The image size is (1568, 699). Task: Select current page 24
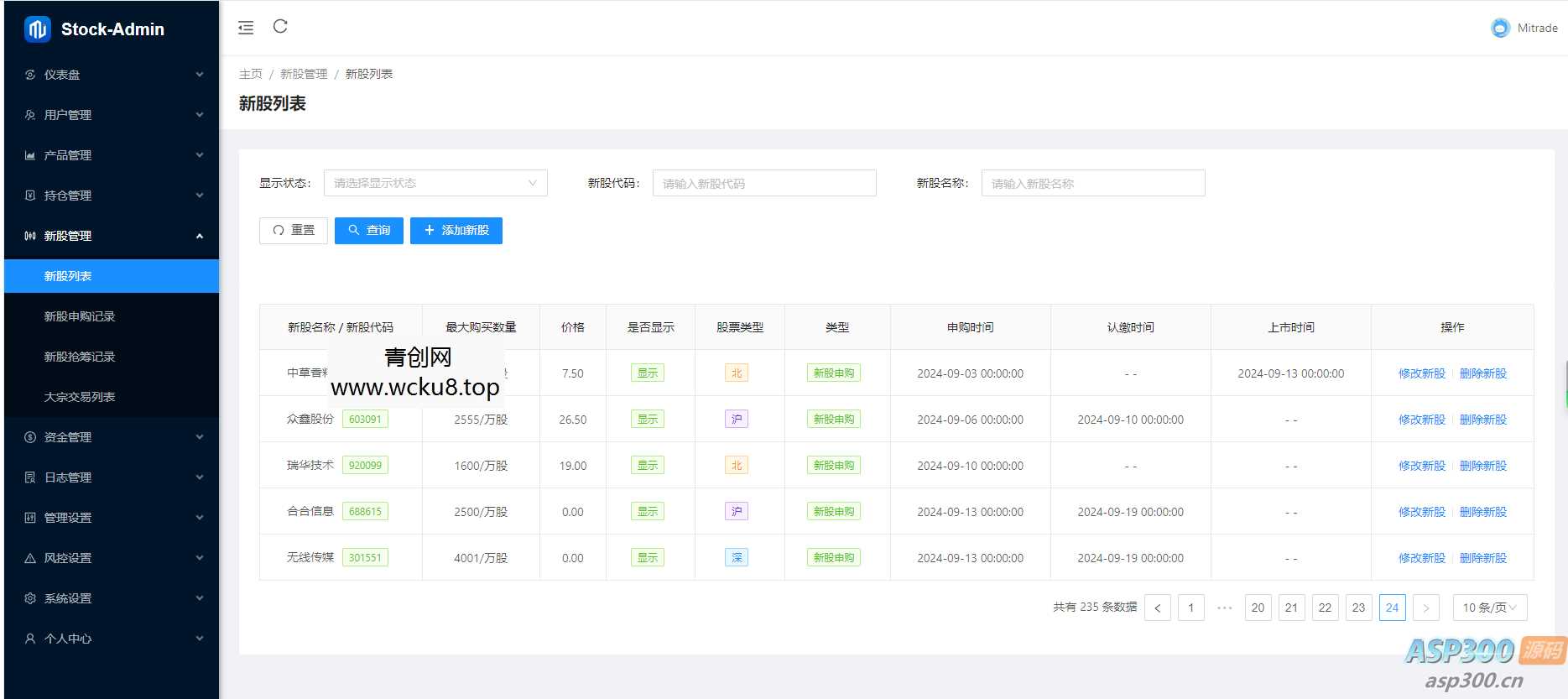(x=1393, y=608)
